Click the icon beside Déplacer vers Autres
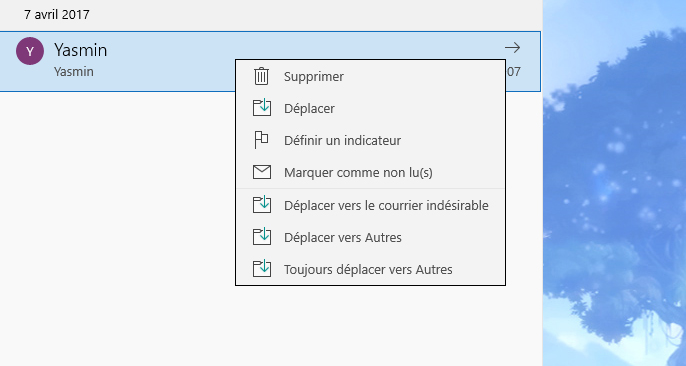This screenshot has height=366, width=686. pyautogui.click(x=262, y=237)
